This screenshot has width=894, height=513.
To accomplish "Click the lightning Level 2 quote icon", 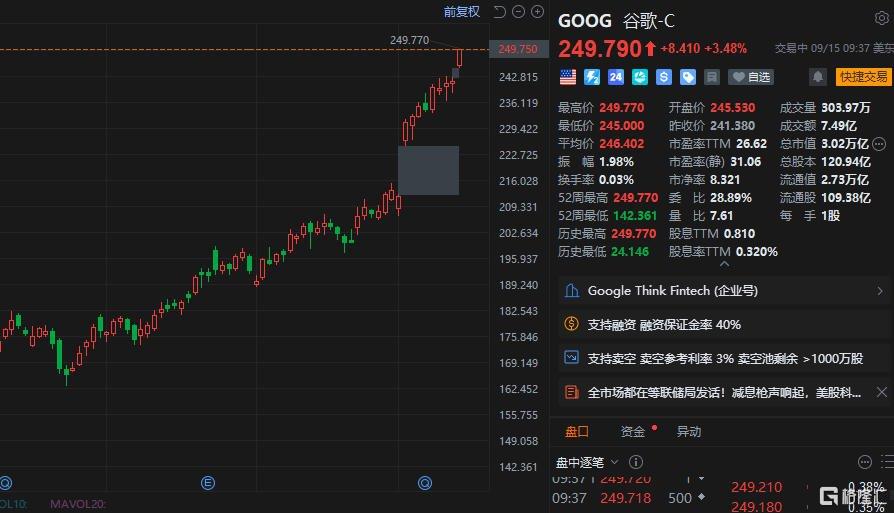I will point(592,77).
